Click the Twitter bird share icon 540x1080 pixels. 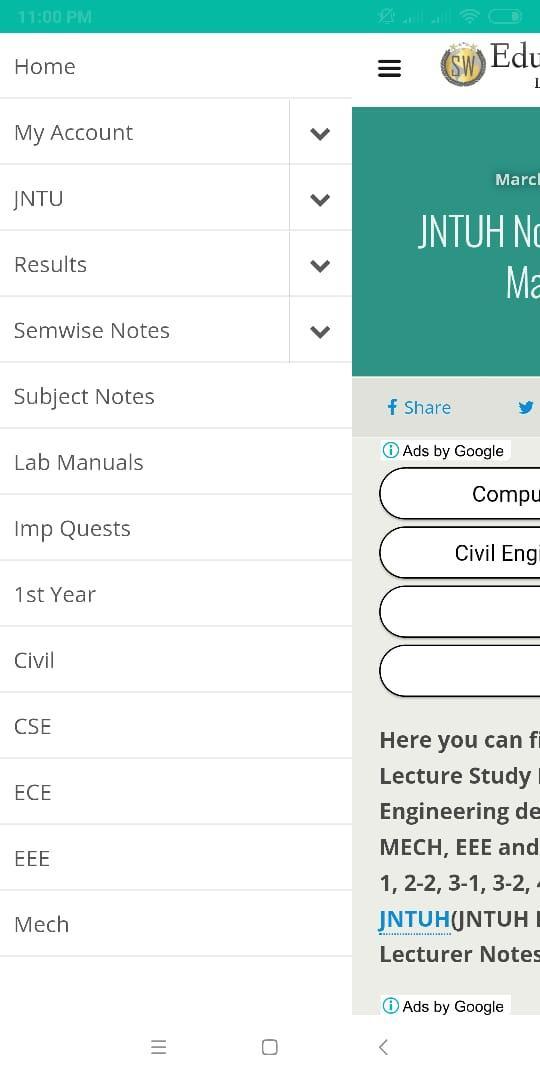[526, 408]
